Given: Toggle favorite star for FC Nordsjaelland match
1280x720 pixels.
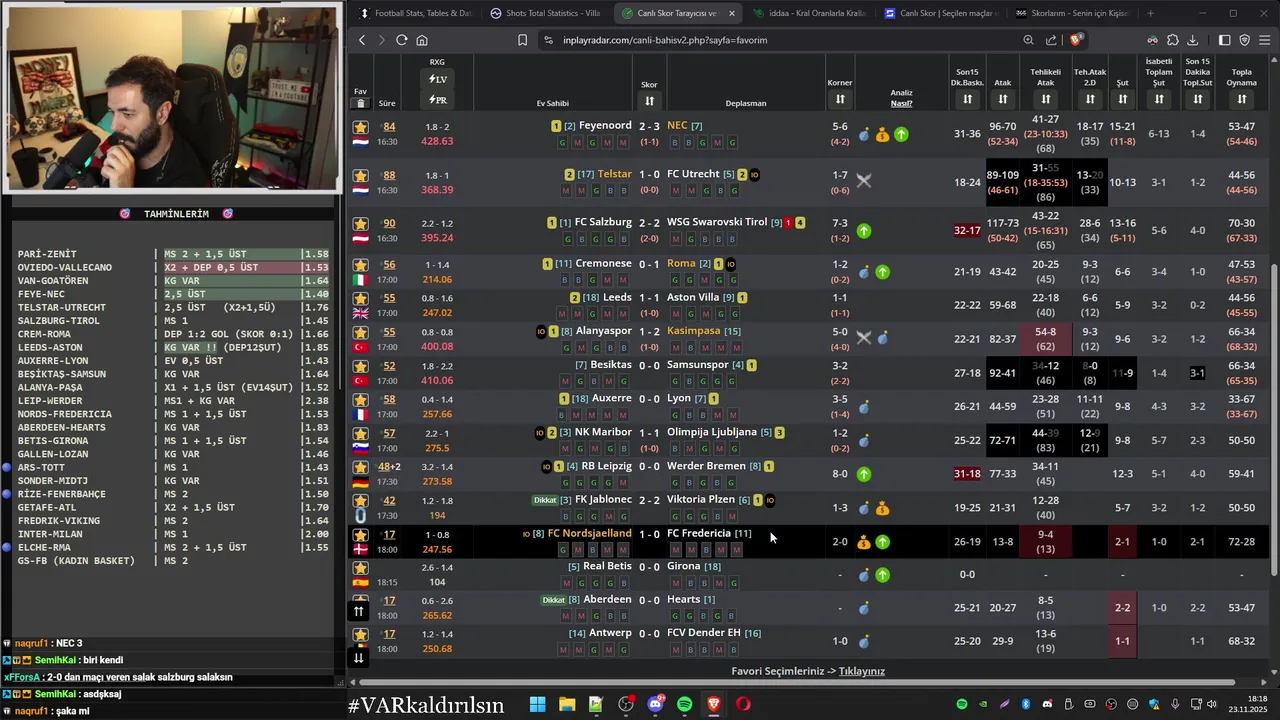Looking at the screenshot, I should [361, 535].
